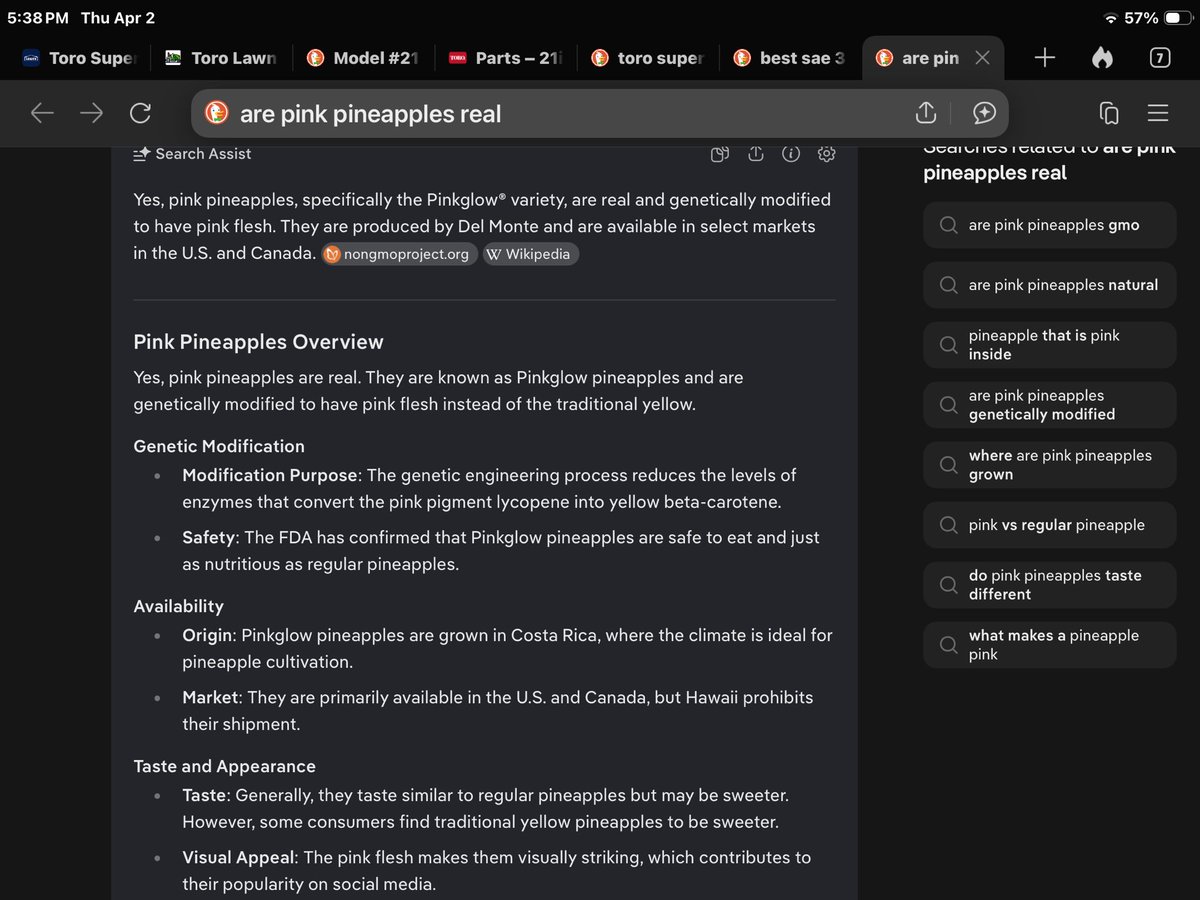The height and width of the screenshot is (900, 1200).
Task: Tap the Search Assist sparkle icon
Action: tap(142, 154)
